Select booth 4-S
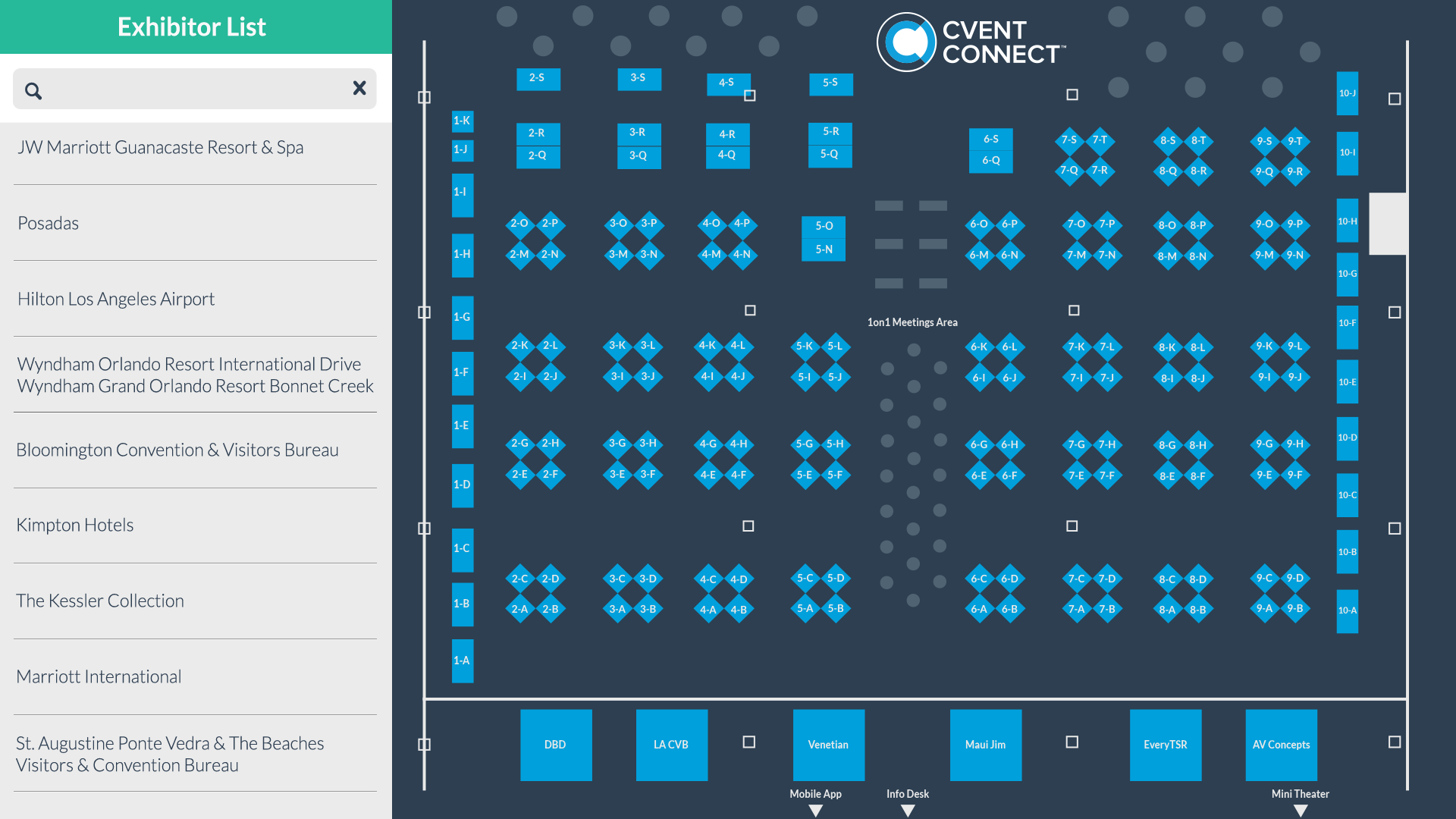This screenshot has height=819, width=1456. click(728, 83)
